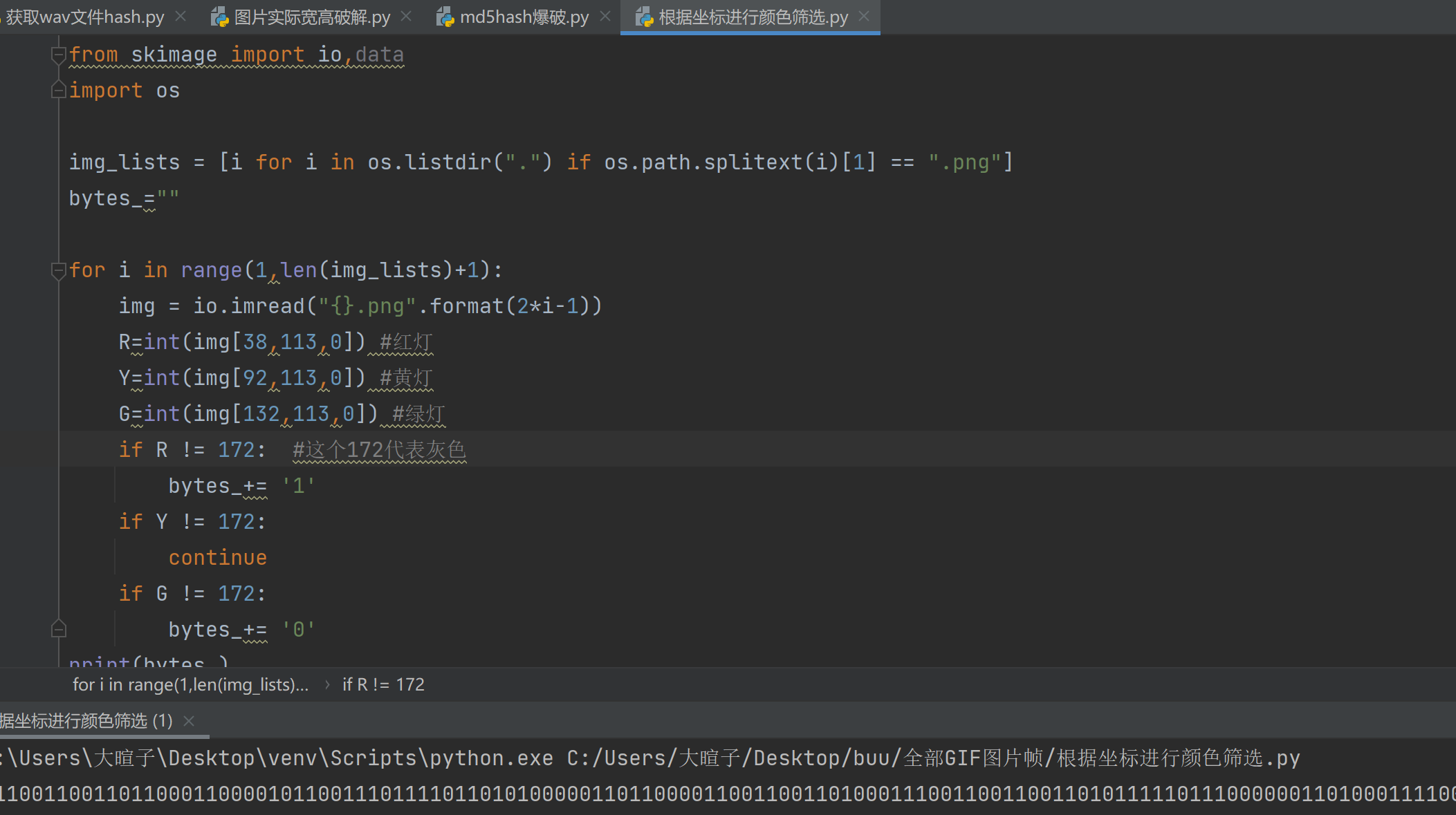1456x815 pixels.
Task: Close the 根据坐标进行颜色筛选.py tab
Action: coord(864,16)
